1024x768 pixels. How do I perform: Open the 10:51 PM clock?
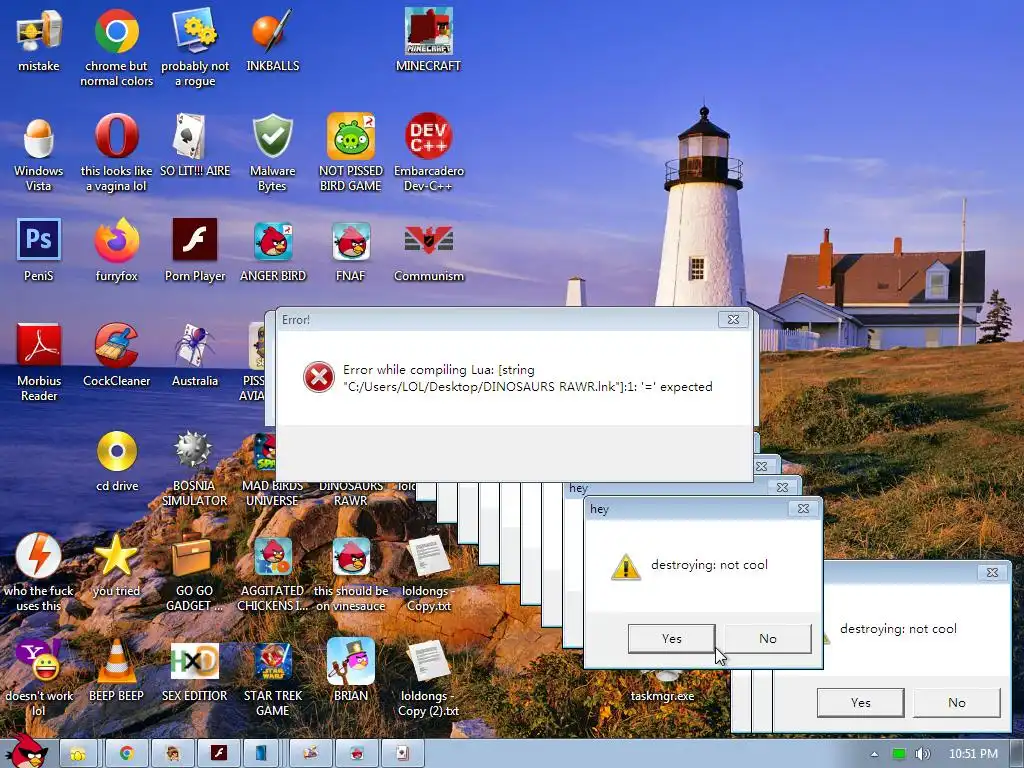pyautogui.click(x=974, y=754)
